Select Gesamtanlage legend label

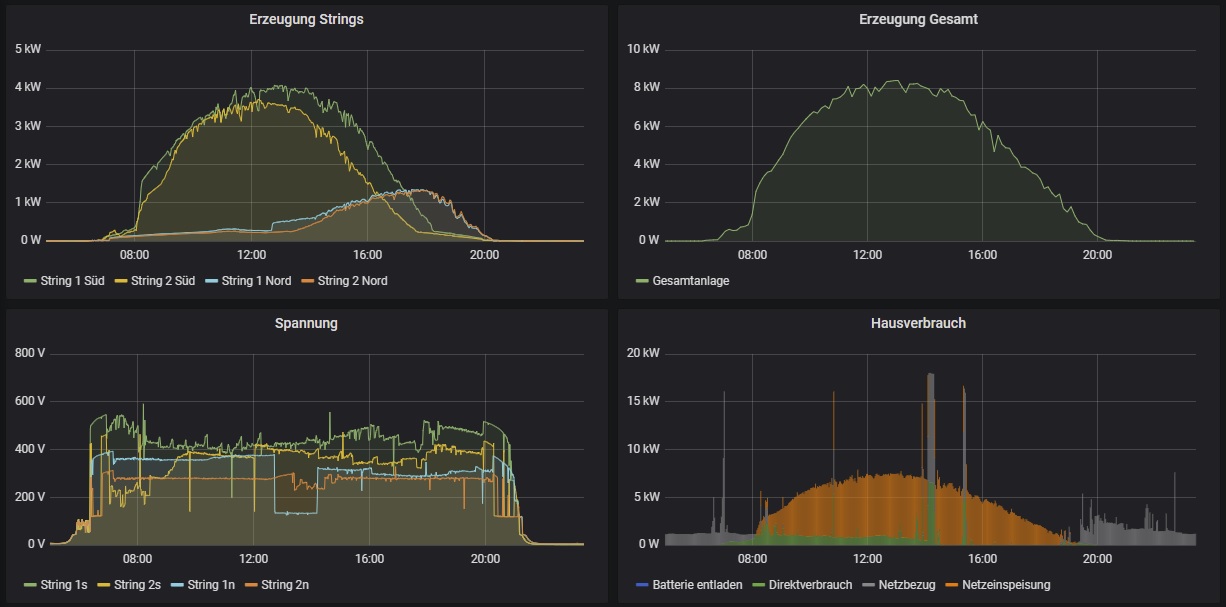pos(690,281)
